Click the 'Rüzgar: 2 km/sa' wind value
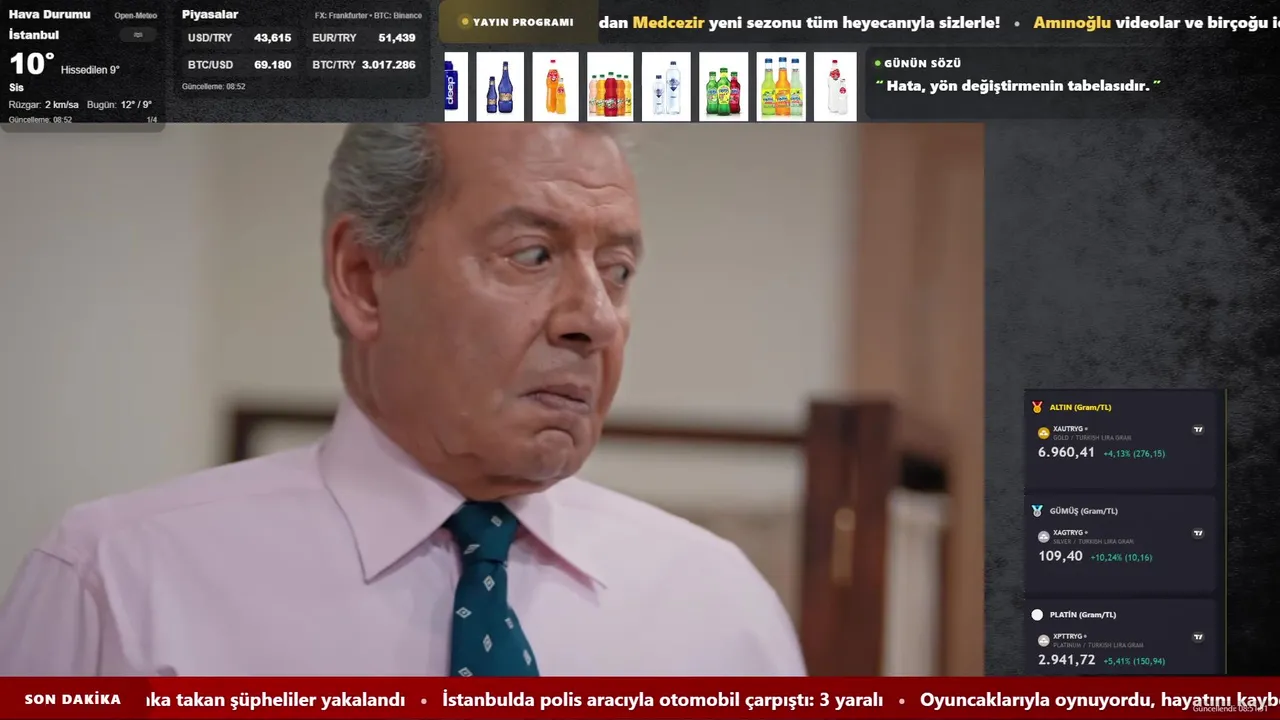 44,104
